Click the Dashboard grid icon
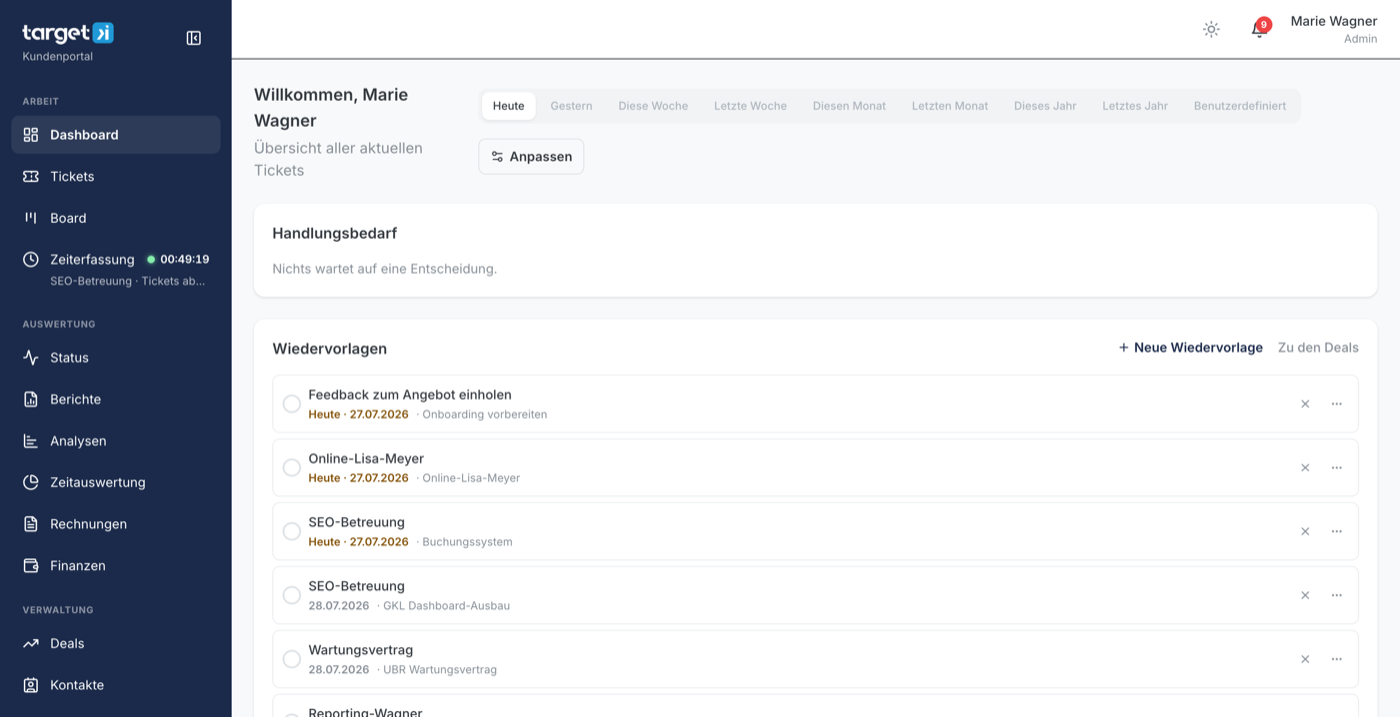This screenshot has height=717, width=1400. click(31, 135)
